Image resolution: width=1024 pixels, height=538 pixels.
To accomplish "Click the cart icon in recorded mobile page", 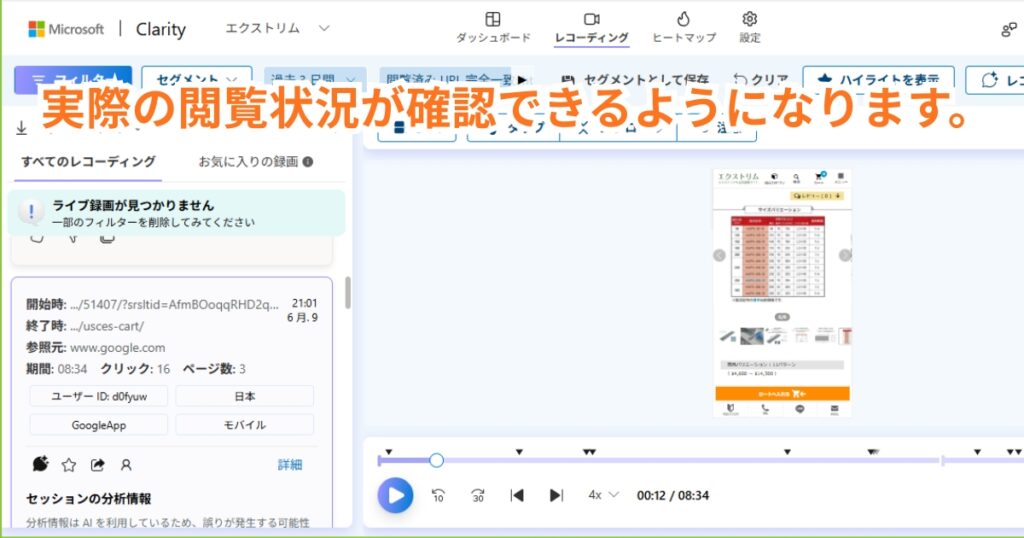I will (819, 177).
